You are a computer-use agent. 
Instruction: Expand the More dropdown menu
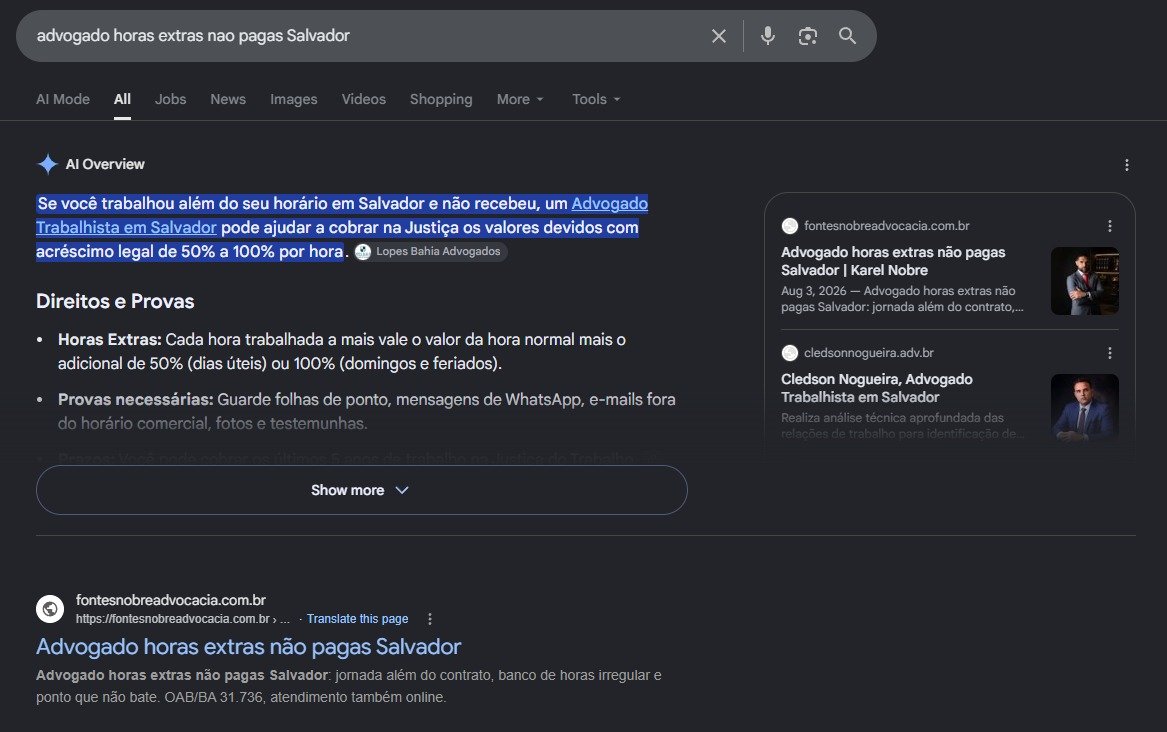(x=520, y=99)
